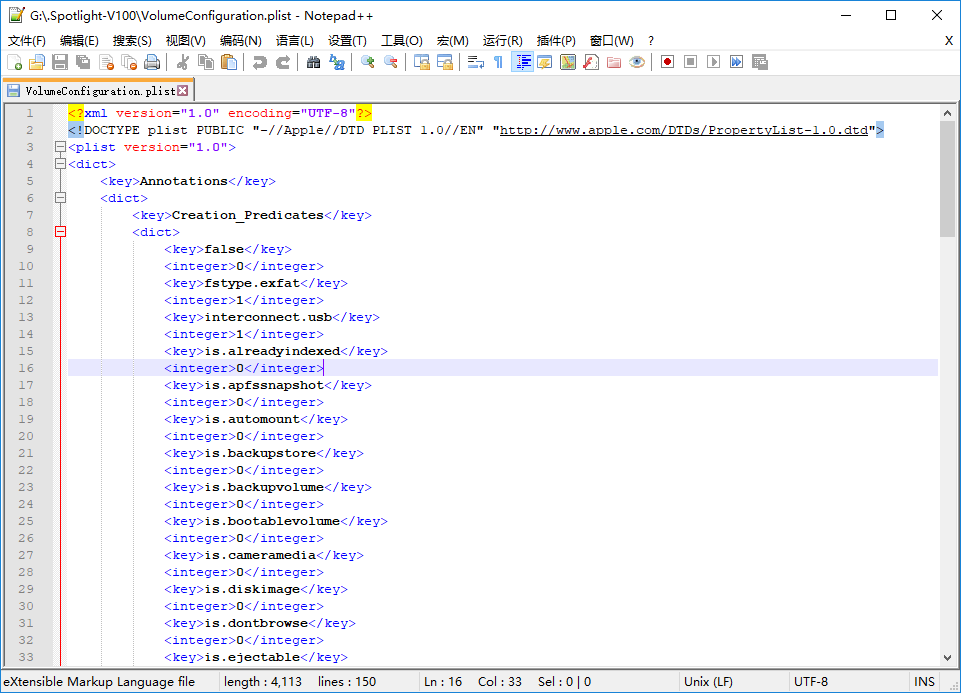Toggle show all characters pilcrow
Screen dimensions: 961x693
[x=499, y=62]
